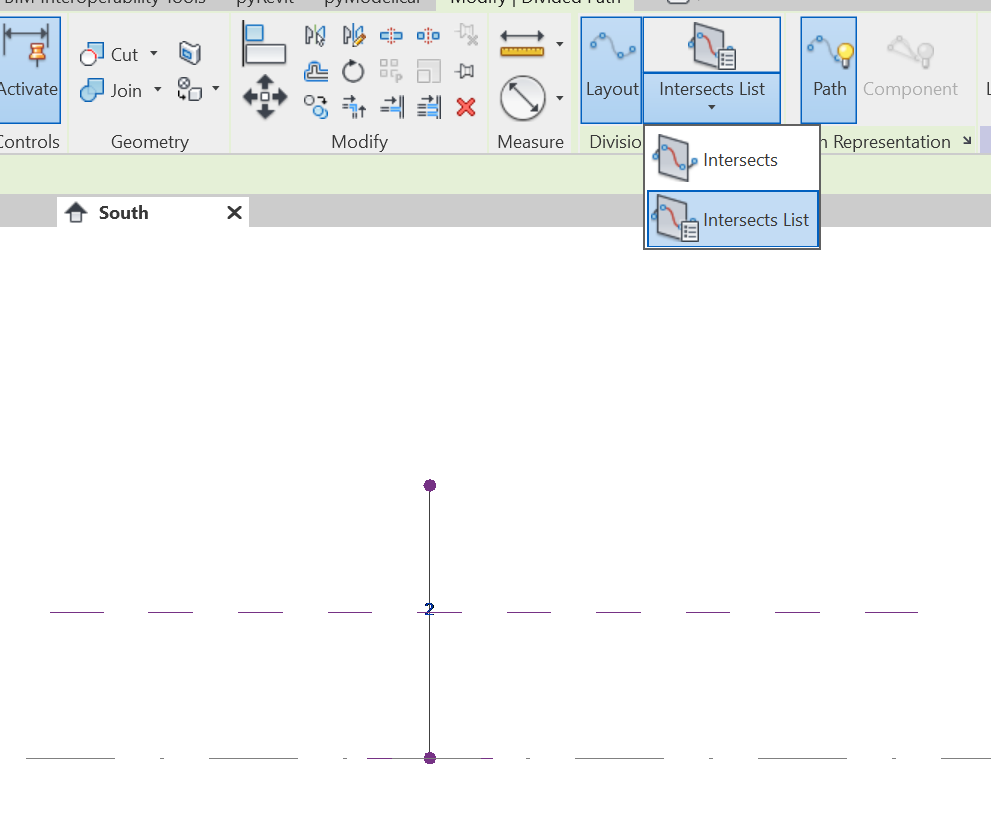
Task: Open the Aligned Dimension dropdown arrow
Action: [x=559, y=44]
